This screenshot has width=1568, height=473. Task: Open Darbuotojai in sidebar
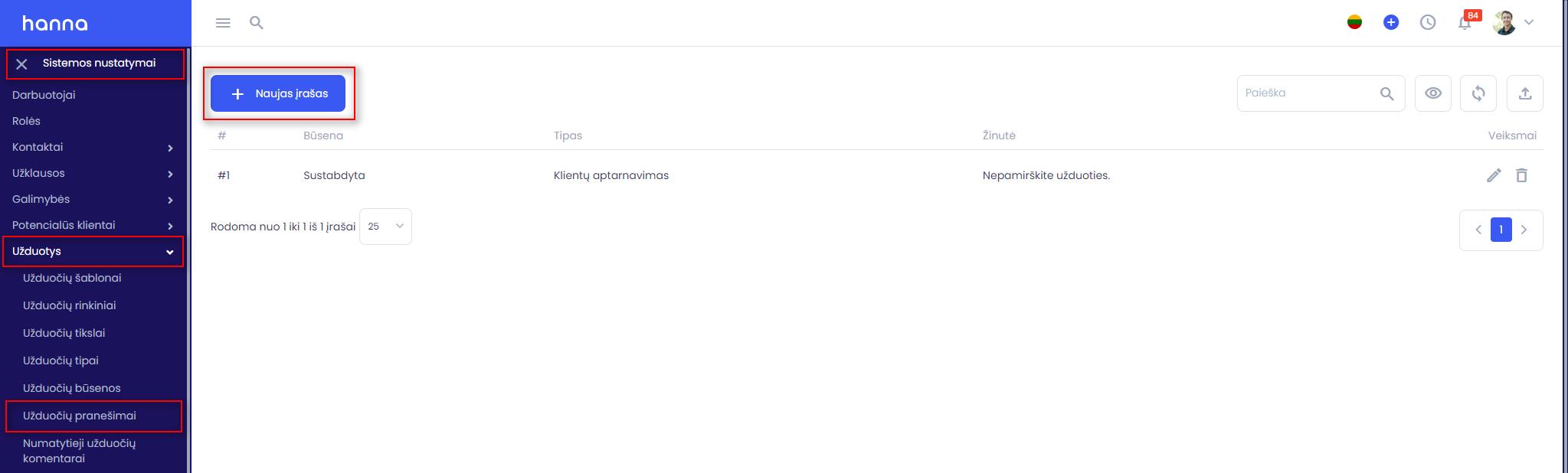44,95
